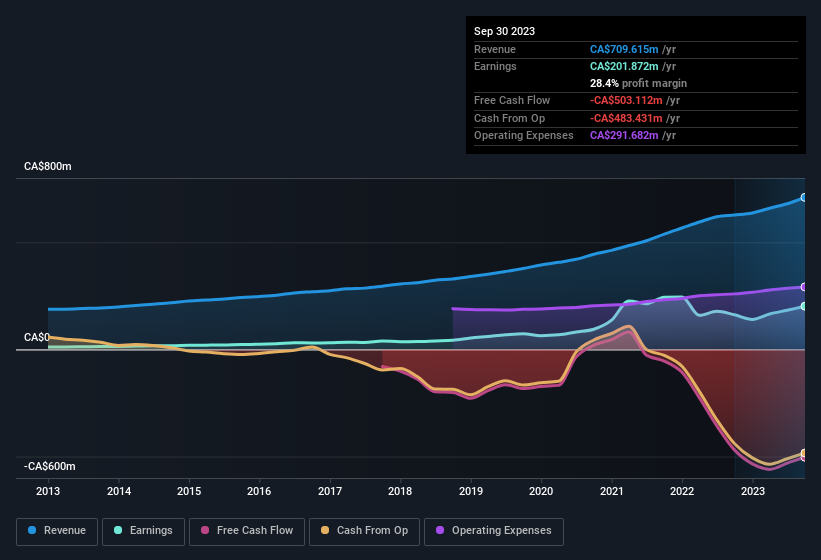
Task: Click the Cash From Op endpoint marker
Action: pyautogui.click(x=804, y=453)
